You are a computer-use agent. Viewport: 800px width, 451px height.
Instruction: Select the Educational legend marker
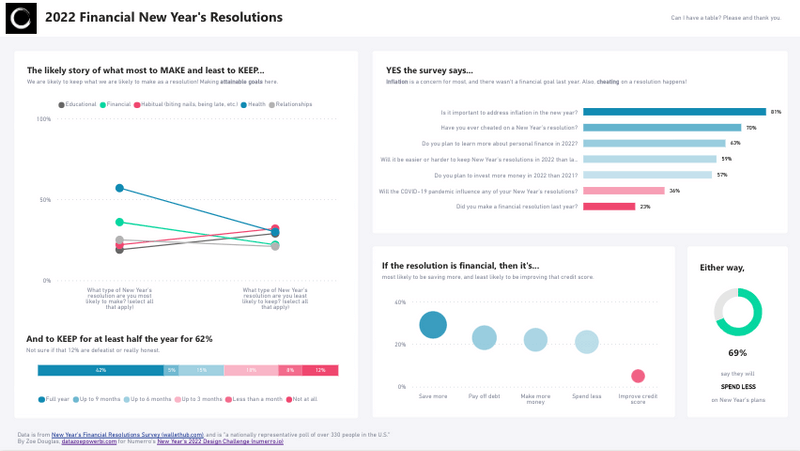pyautogui.click(x=61, y=105)
